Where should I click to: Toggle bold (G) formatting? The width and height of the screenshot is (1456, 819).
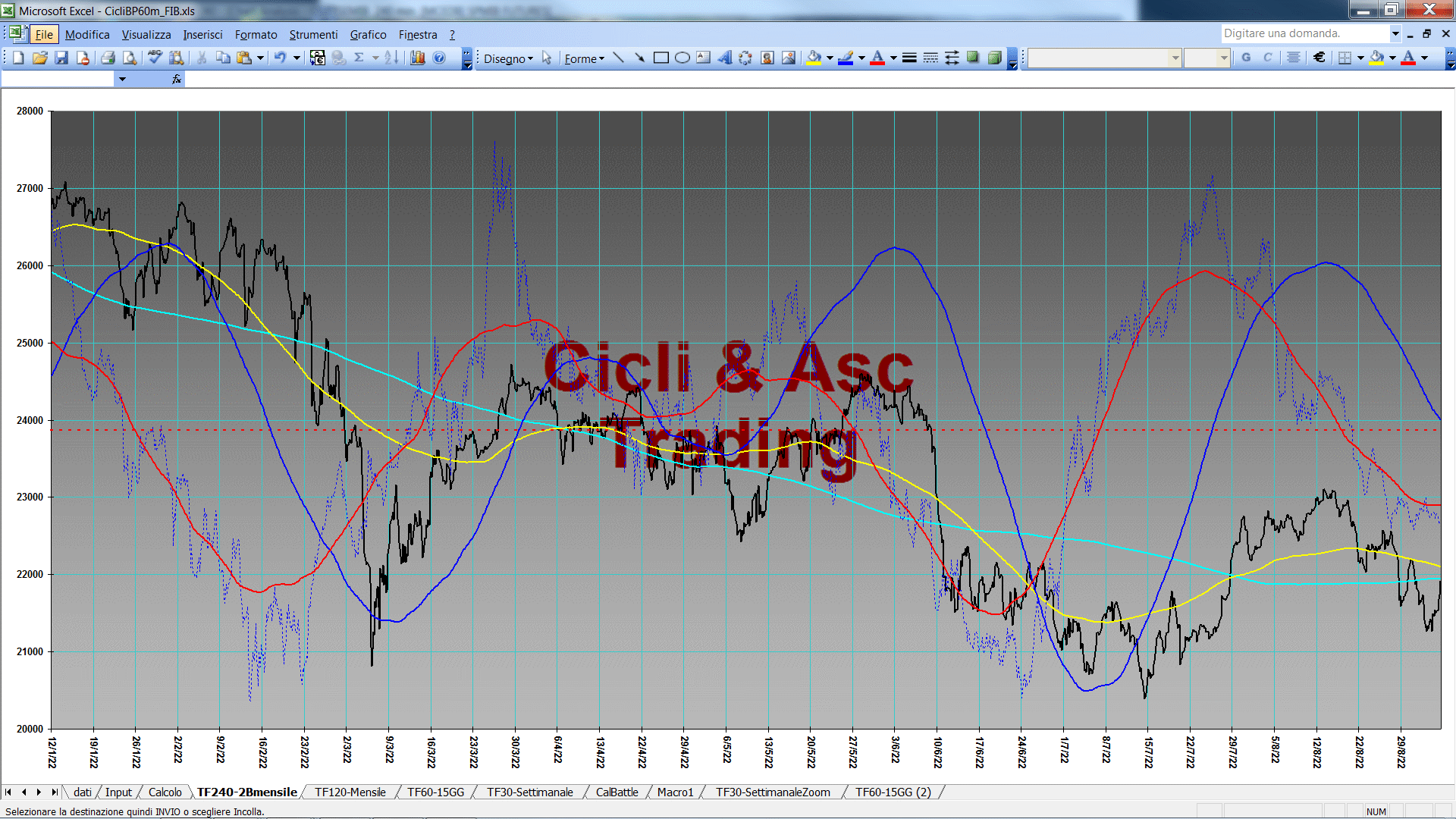click(1246, 58)
